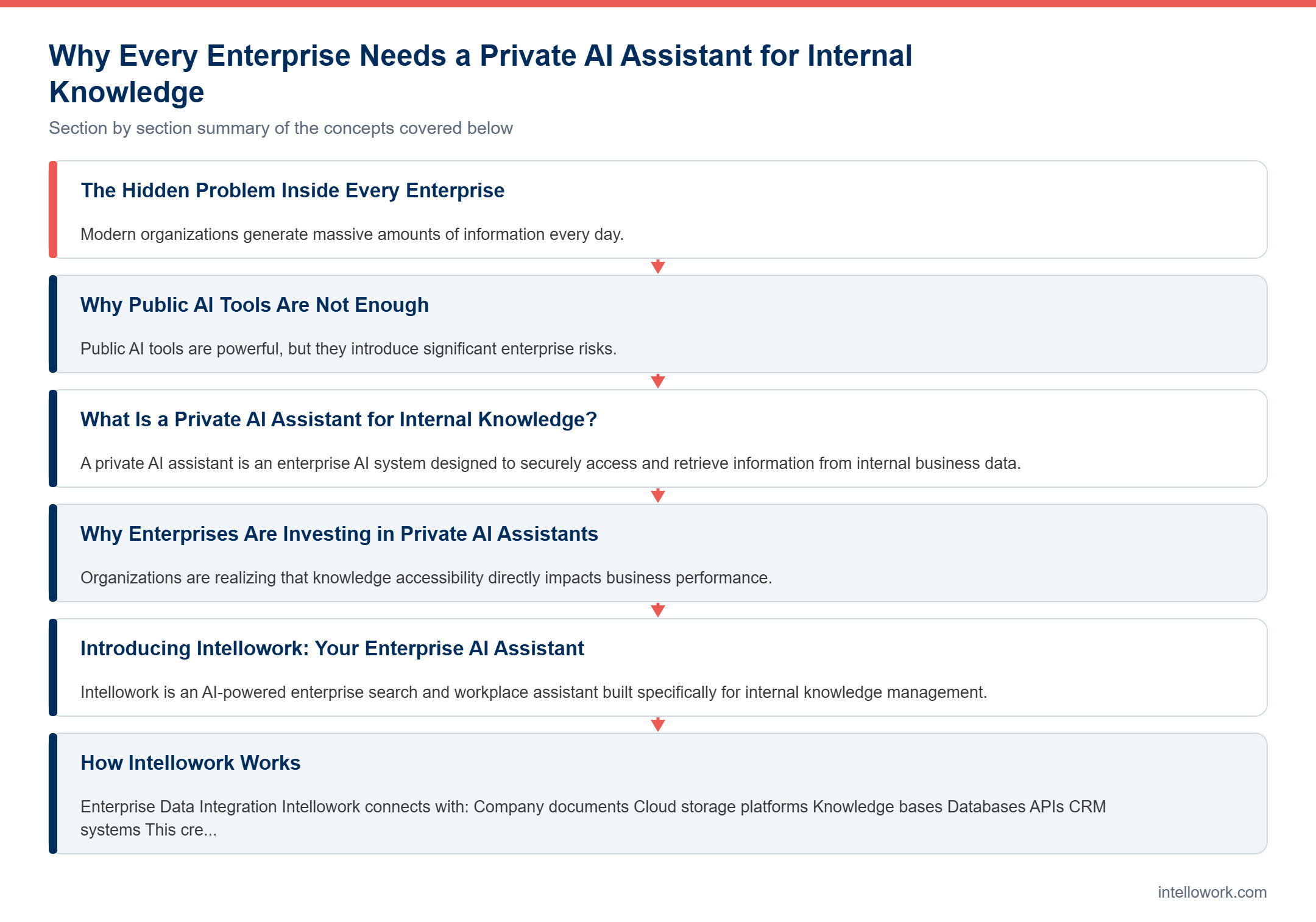
Task: Click the heading 'Why Public AI Tools Are Not Enough'
Action: point(255,305)
